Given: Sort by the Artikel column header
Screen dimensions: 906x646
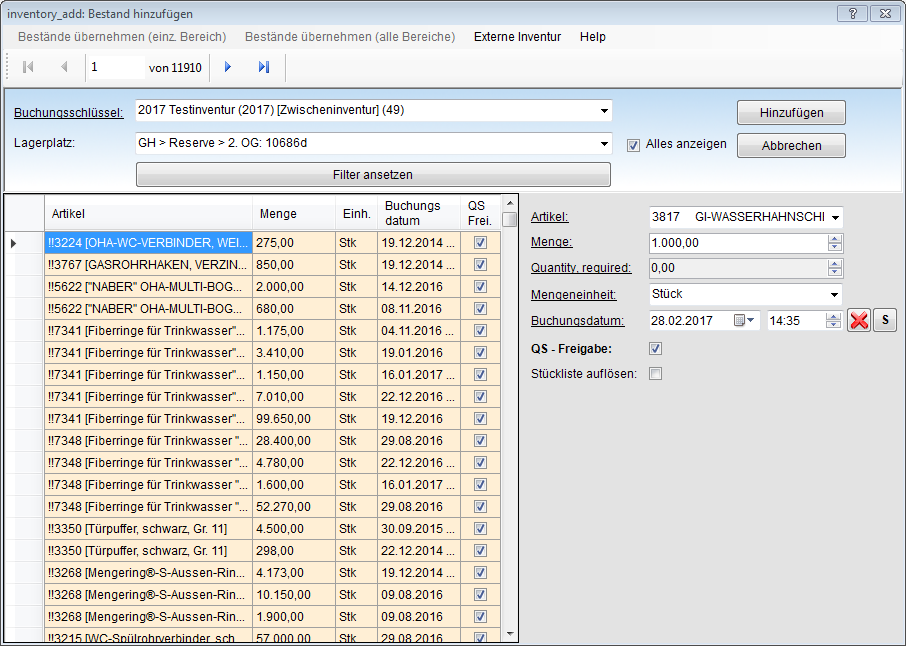Looking at the screenshot, I should click(148, 213).
